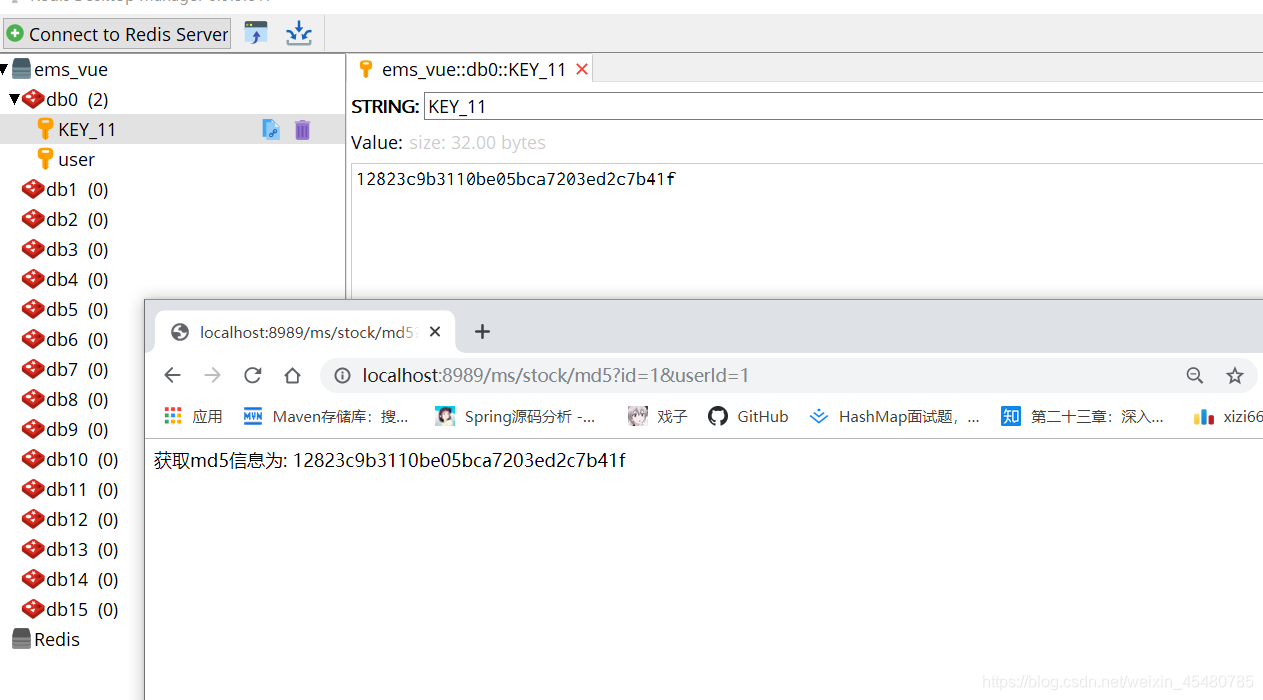Image resolution: width=1263 pixels, height=700 pixels.
Task: Select the ems_vue server icon
Action: (x=21, y=69)
